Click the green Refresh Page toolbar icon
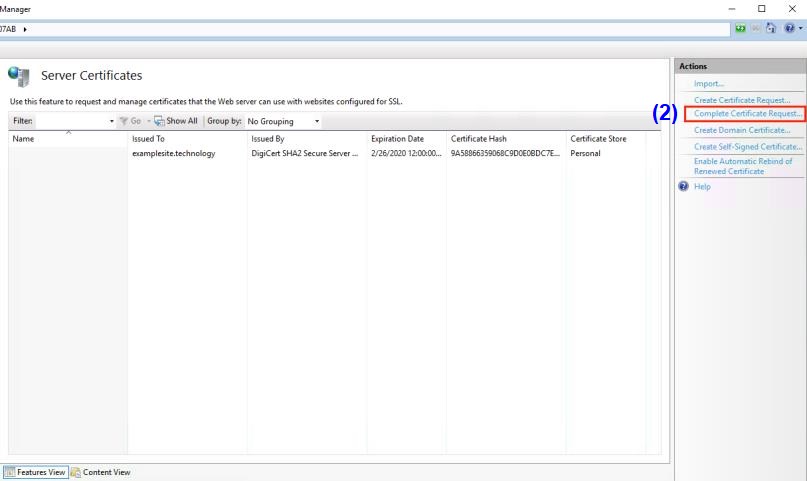 click(x=740, y=28)
